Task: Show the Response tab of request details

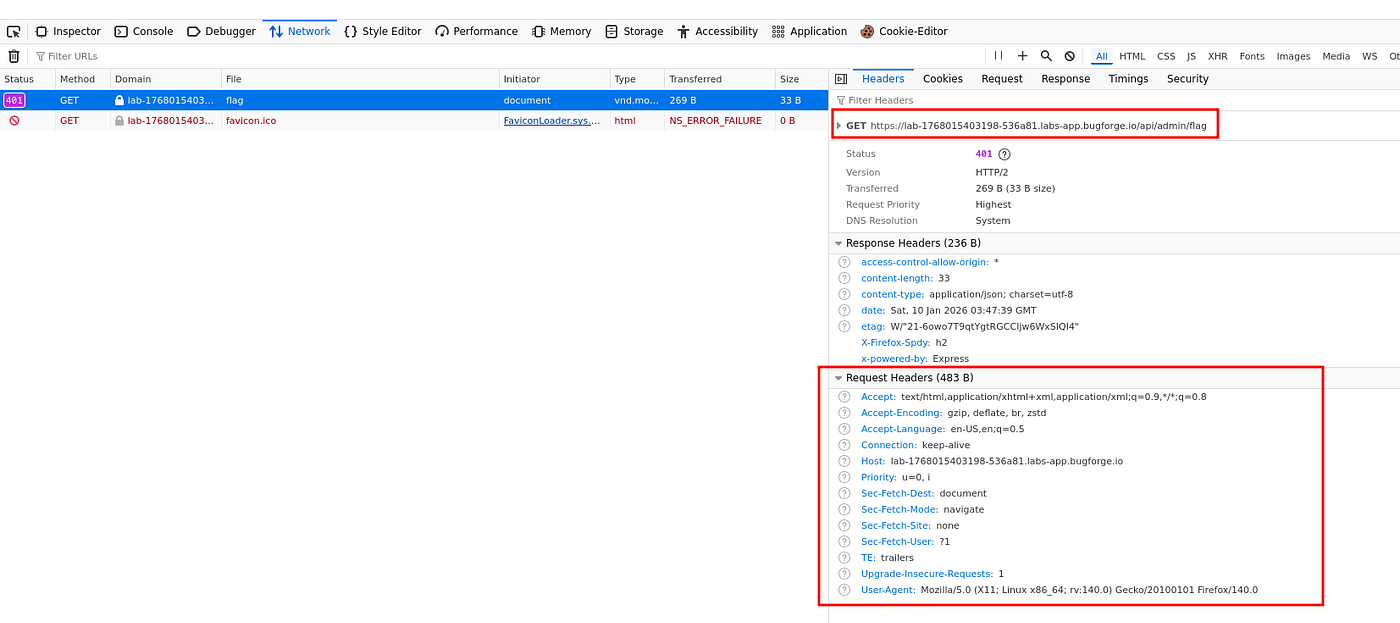Action: [1065, 78]
